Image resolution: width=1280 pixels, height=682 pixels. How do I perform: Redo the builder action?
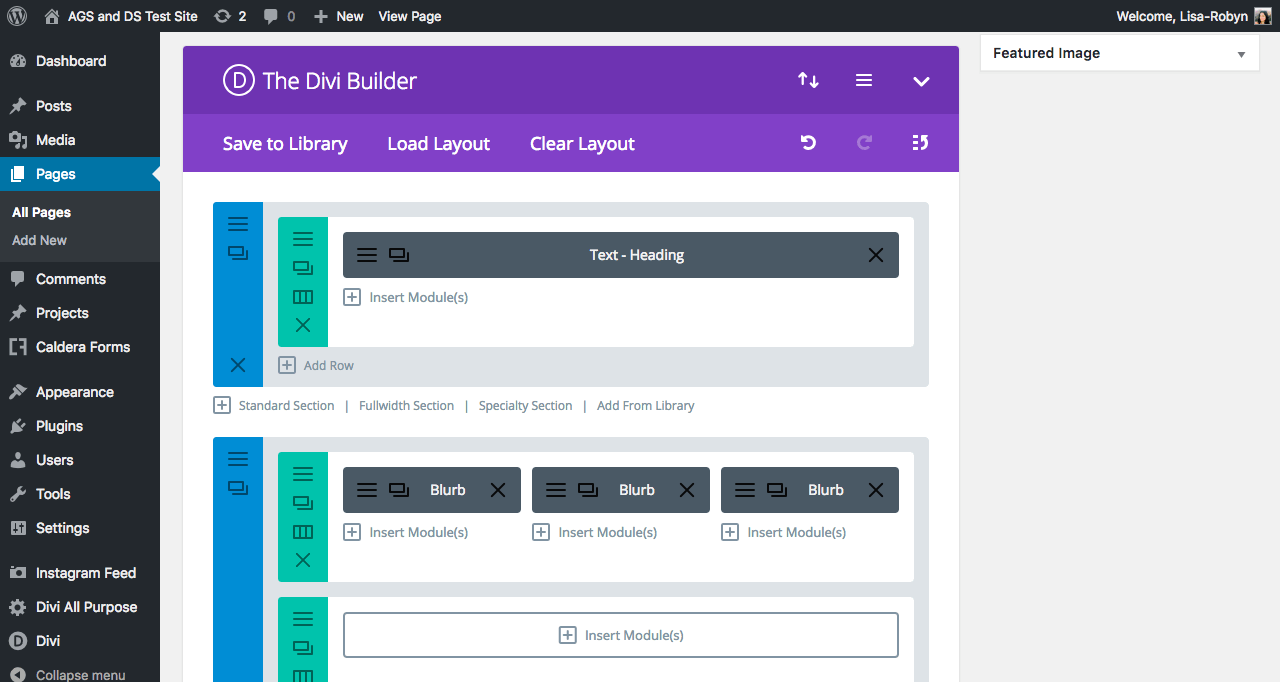tap(864, 143)
